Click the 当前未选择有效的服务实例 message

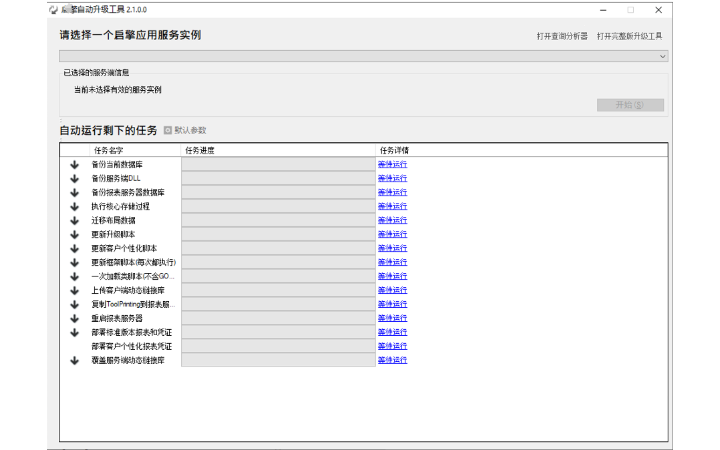point(118,90)
